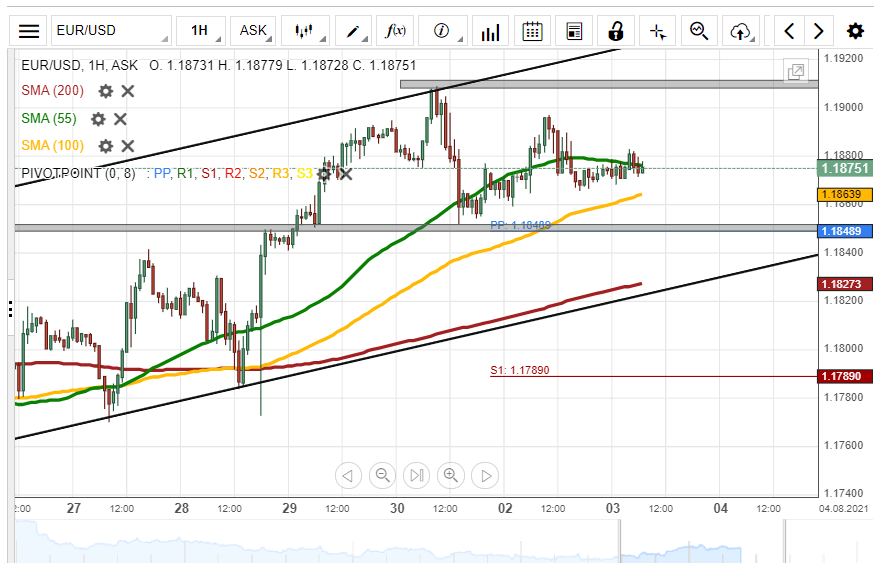Image resolution: width=881 pixels, height=570 pixels.
Task: Go to previous chart with left chevron
Action: point(789,31)
